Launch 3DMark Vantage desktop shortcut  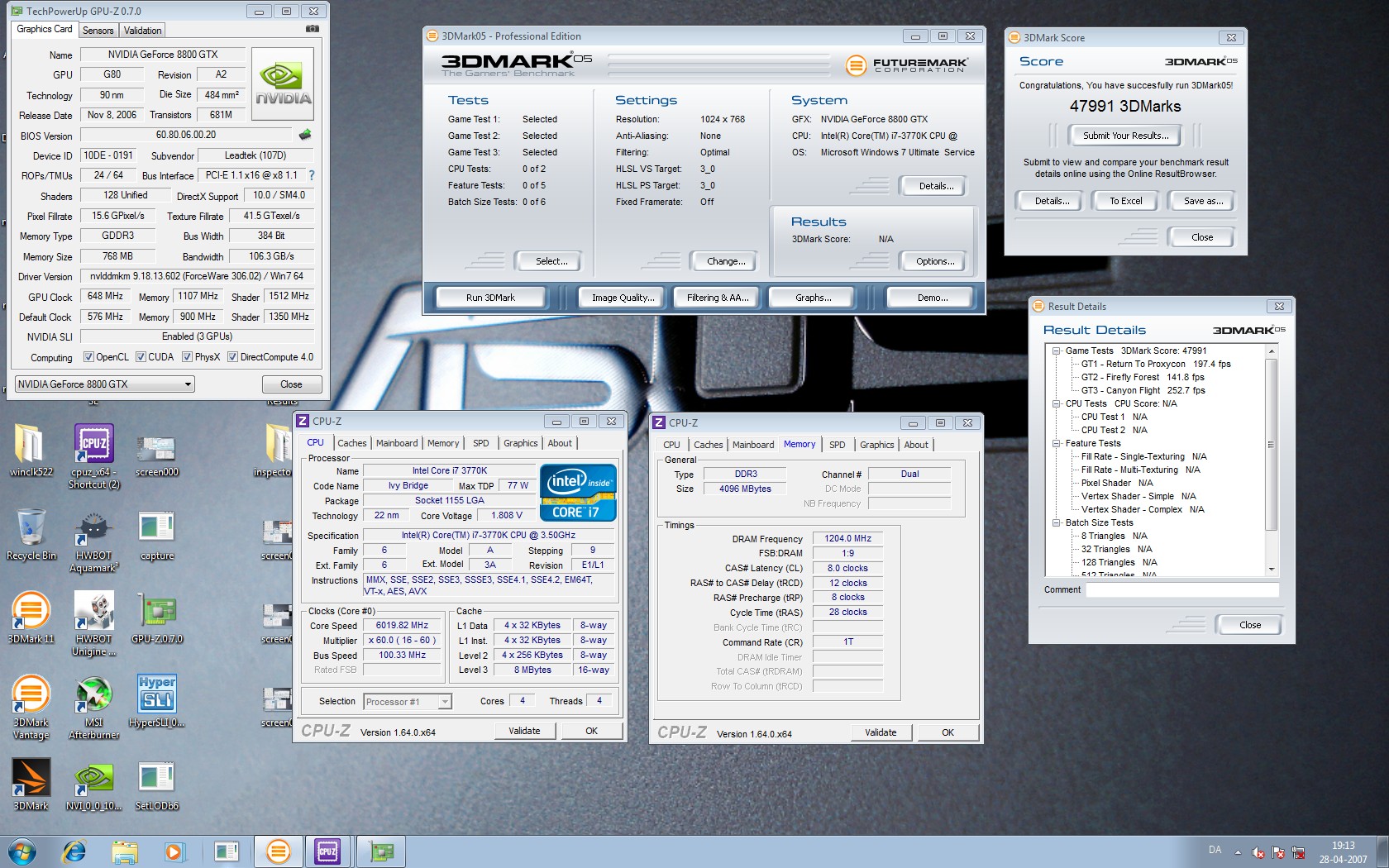31,707
